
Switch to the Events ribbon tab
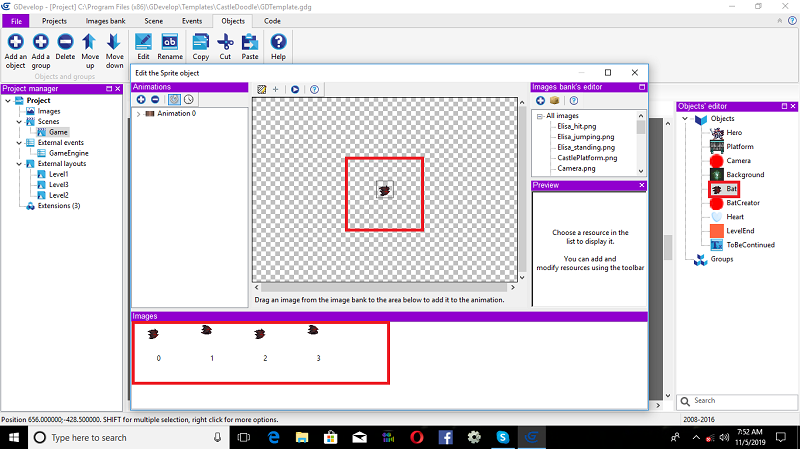(x=192, y=21)
